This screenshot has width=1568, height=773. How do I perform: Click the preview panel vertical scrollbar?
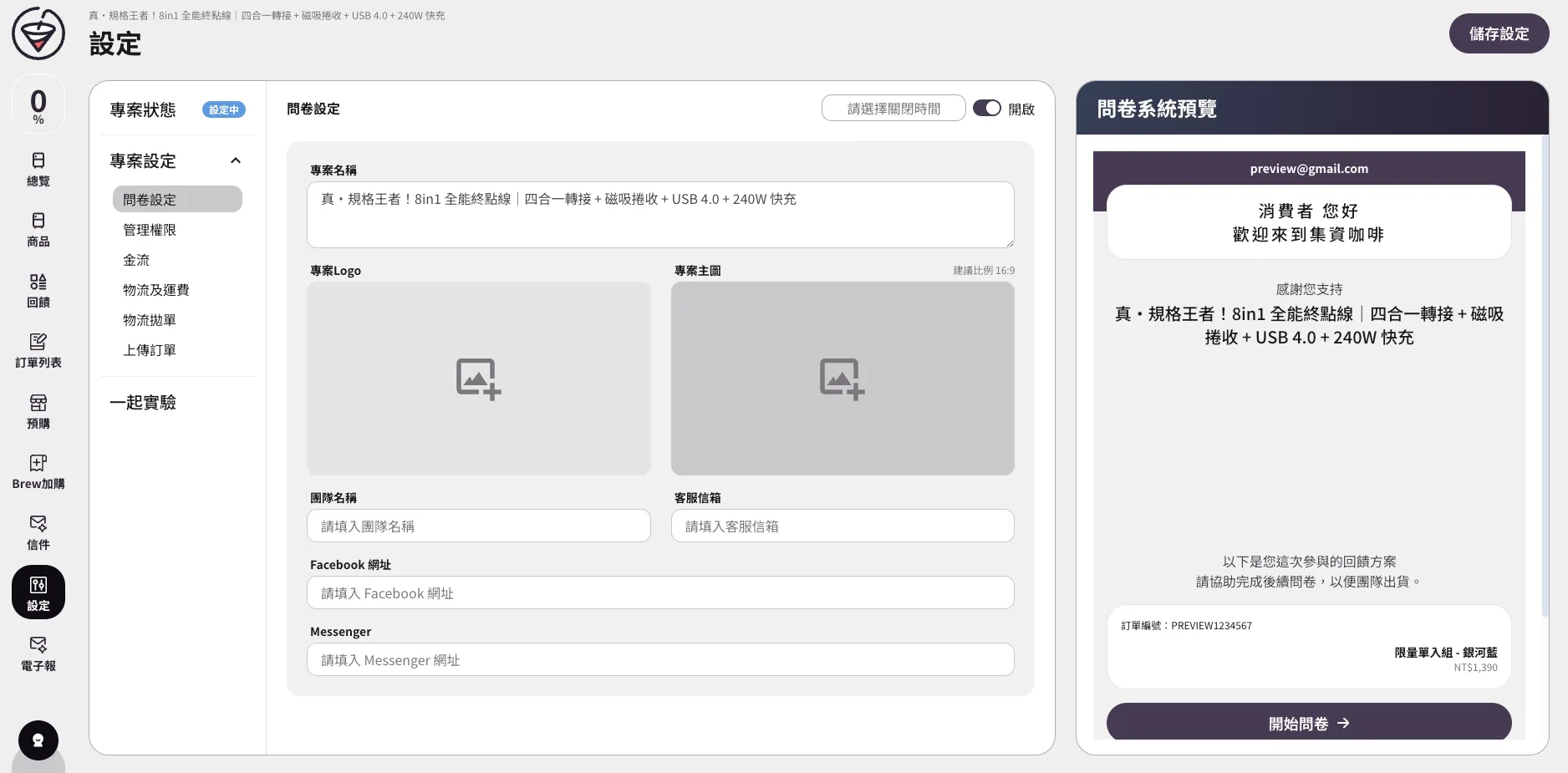(x=1545, y=376)
